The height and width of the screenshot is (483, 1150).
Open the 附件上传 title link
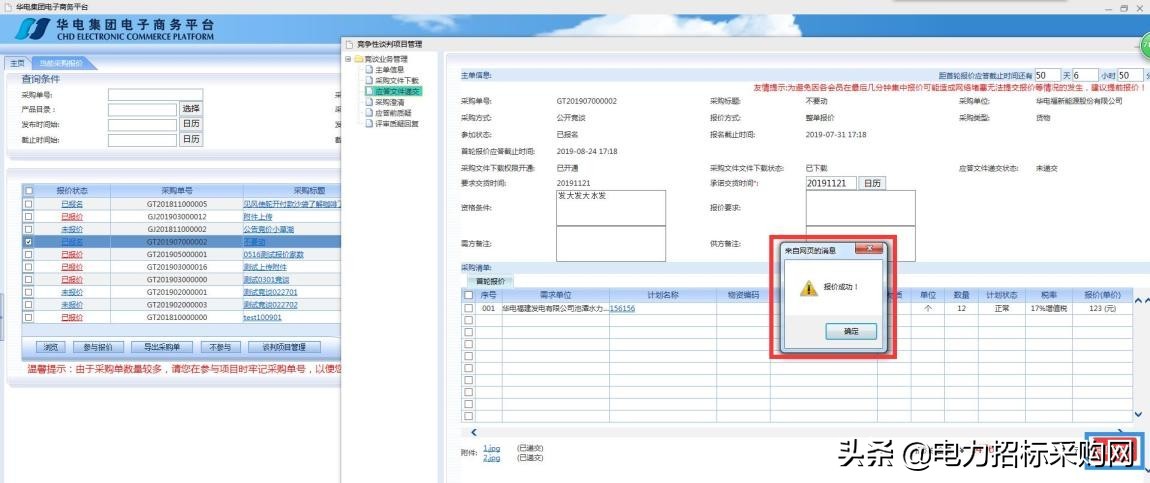tap(258, 217)
